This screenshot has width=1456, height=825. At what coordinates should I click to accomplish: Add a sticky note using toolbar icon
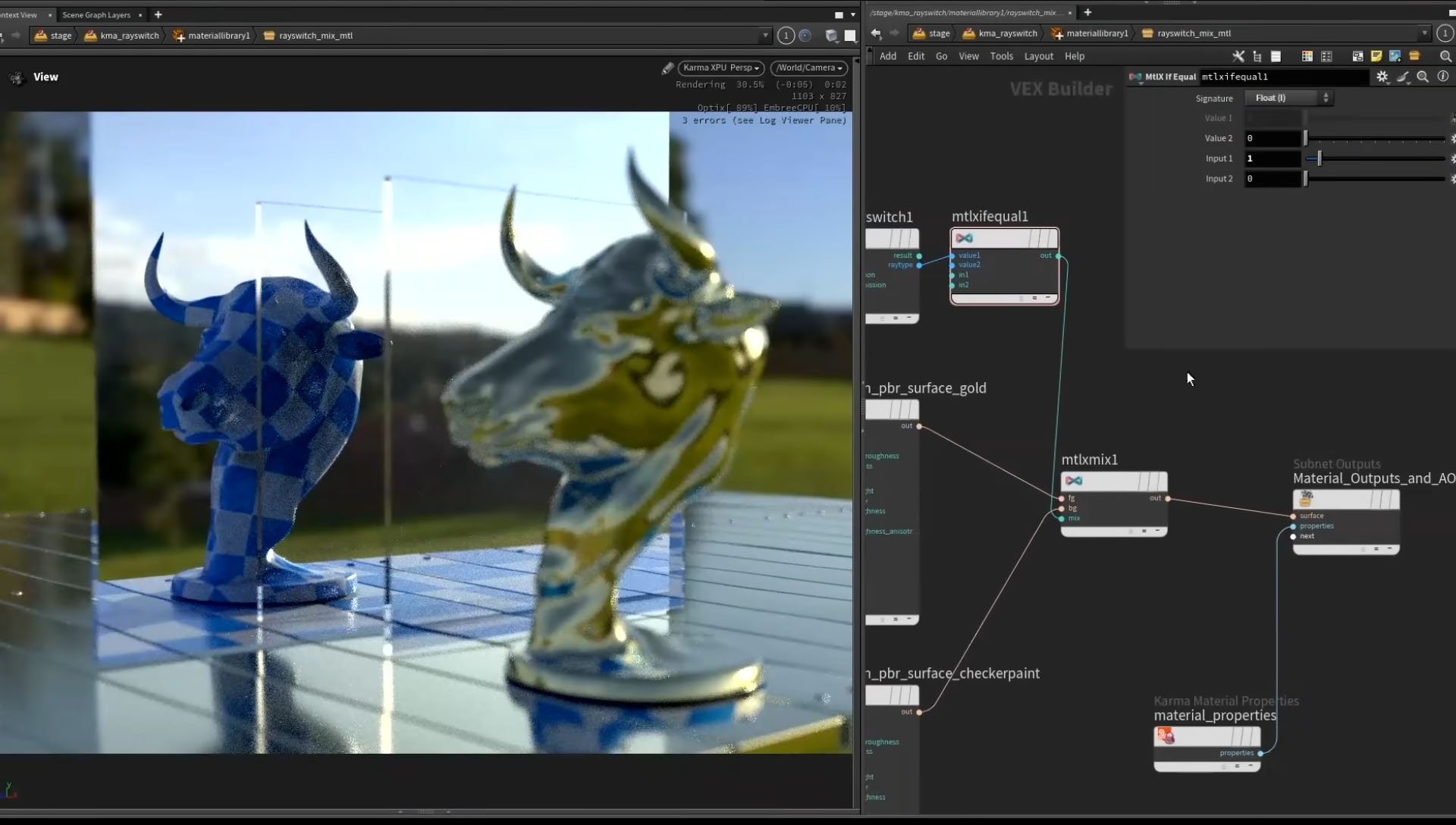pos(1376,56)
